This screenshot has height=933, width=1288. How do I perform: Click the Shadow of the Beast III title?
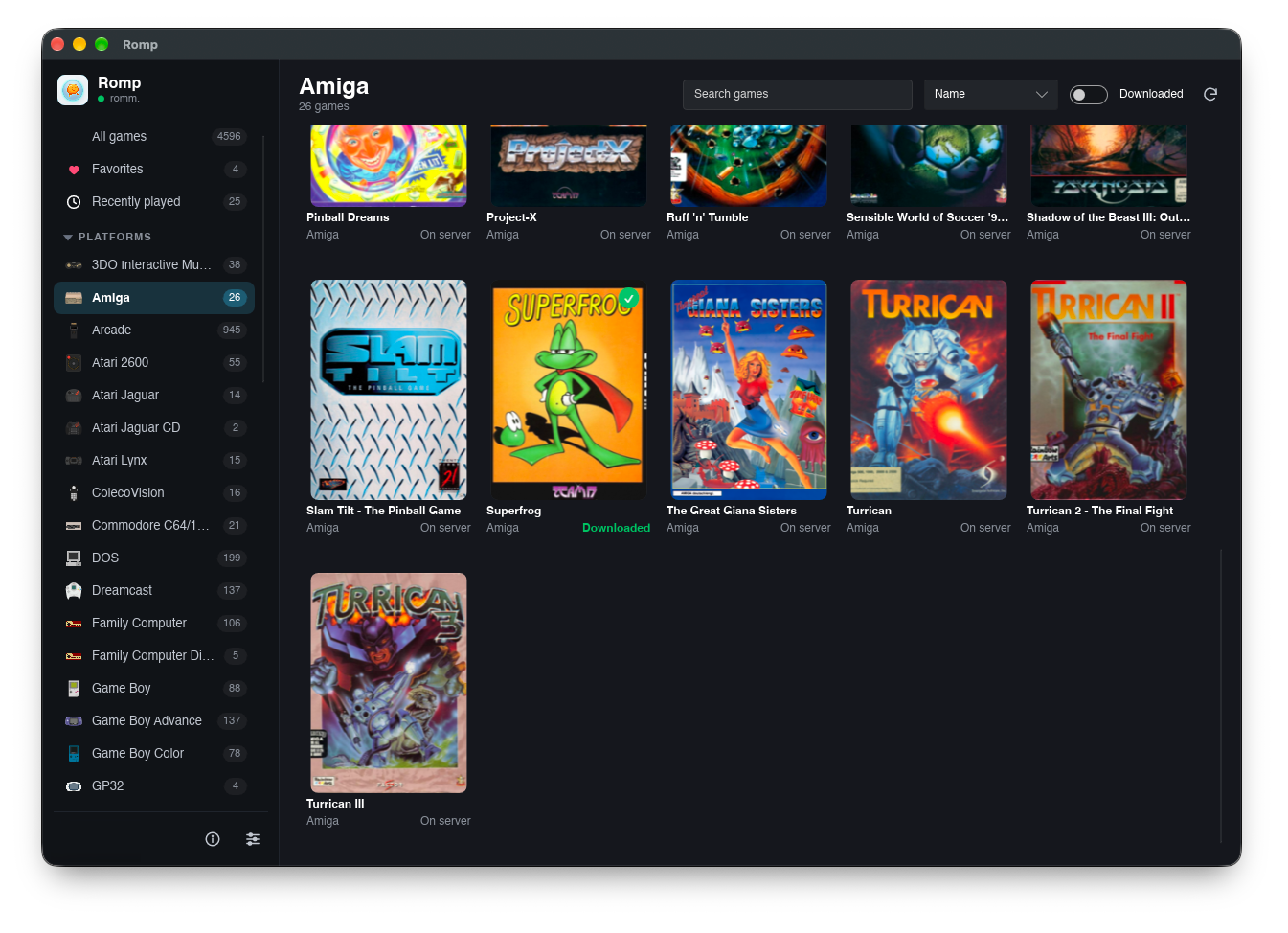[x=1109, y=217]
